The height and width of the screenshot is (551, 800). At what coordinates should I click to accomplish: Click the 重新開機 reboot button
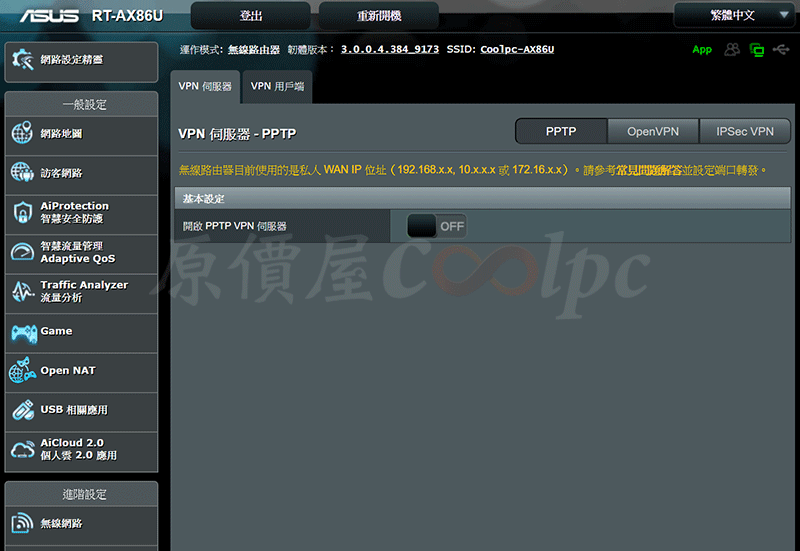[x=379, y=16]
